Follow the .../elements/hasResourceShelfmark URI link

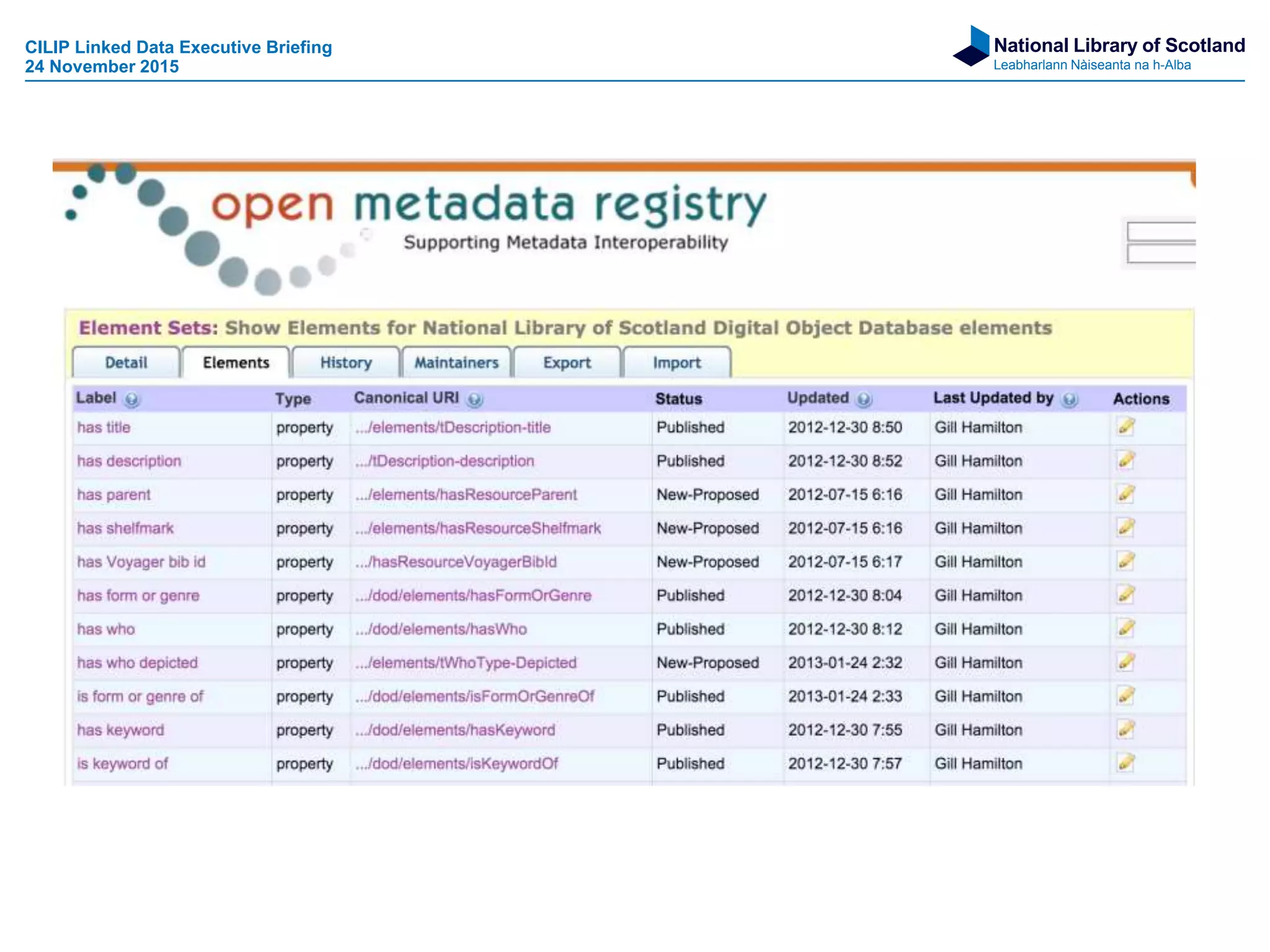click(x=478, y=528)
